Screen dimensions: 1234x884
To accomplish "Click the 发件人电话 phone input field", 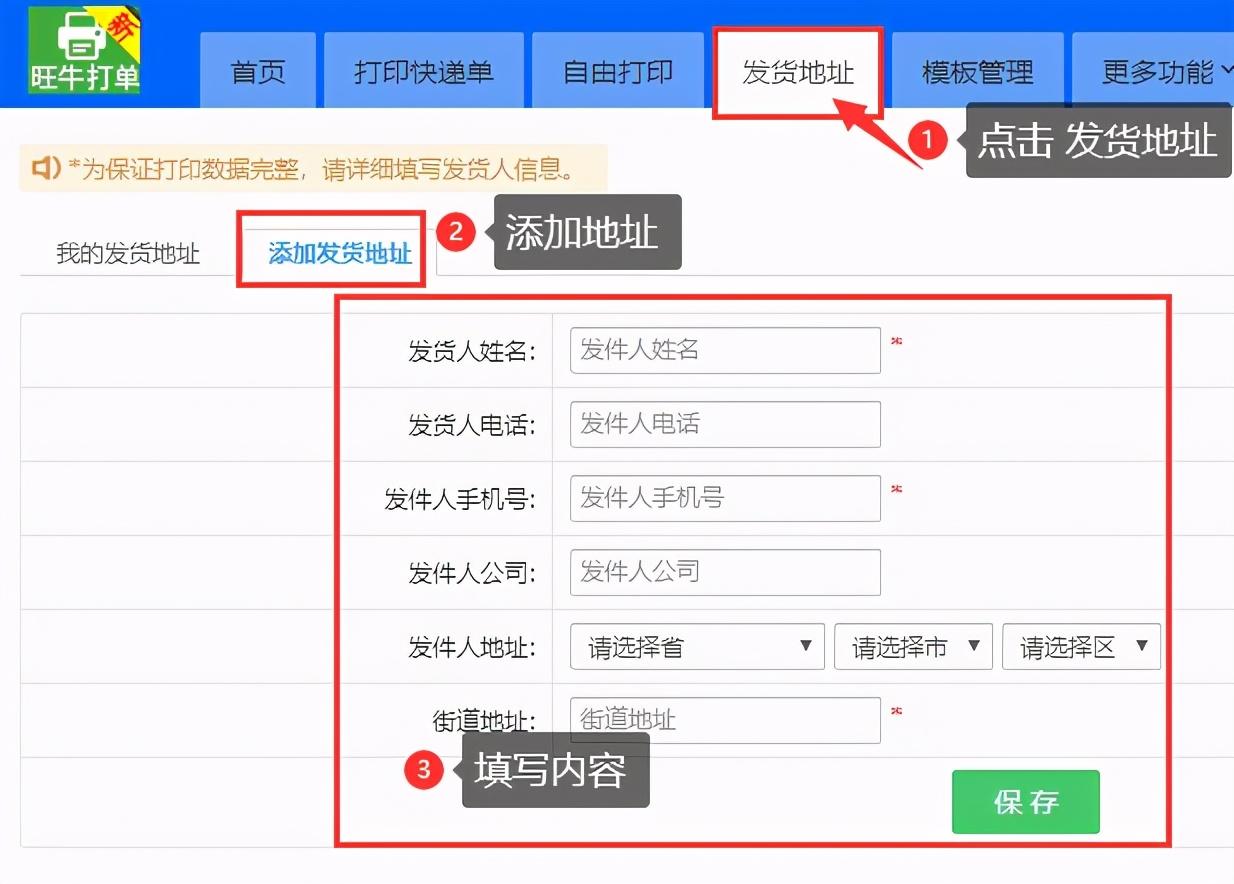I will pos(723,424).
